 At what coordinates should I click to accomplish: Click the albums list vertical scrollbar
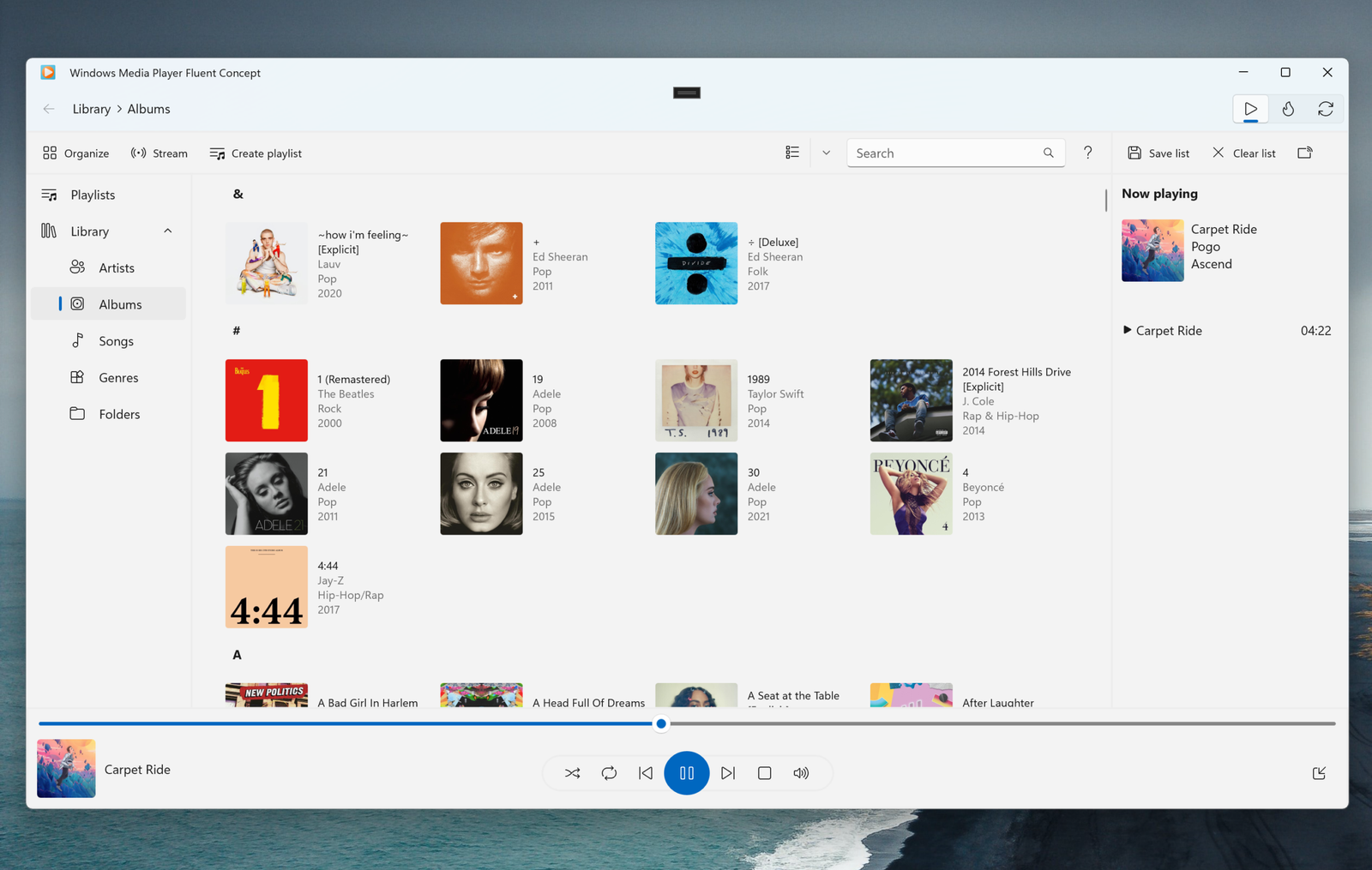(1106, 200)
